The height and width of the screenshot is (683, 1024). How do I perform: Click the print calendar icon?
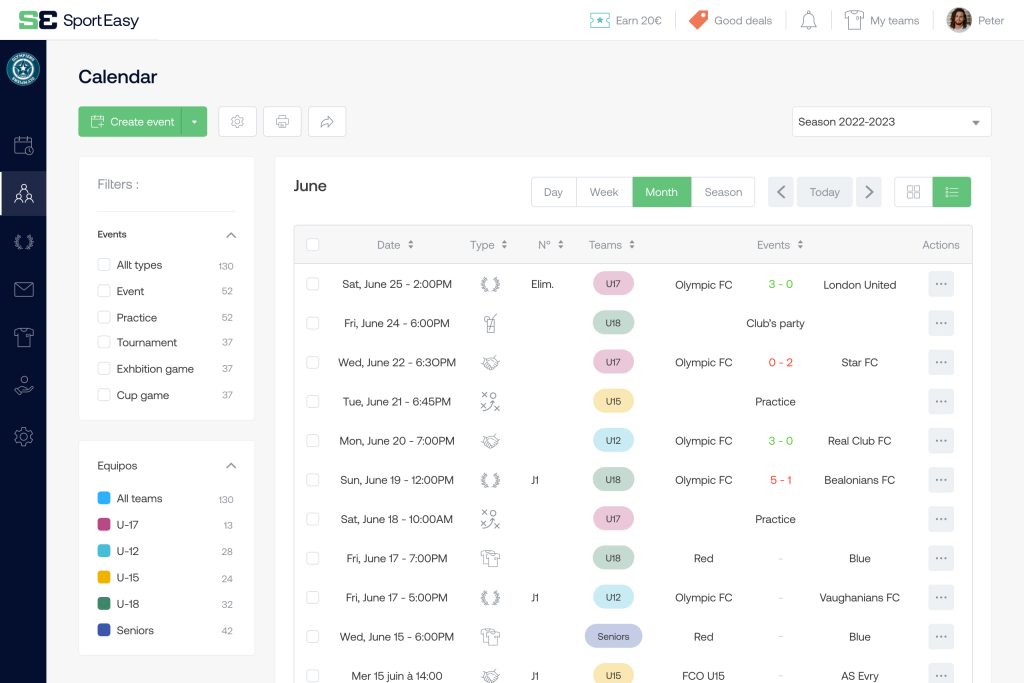(x=282, y=121)
